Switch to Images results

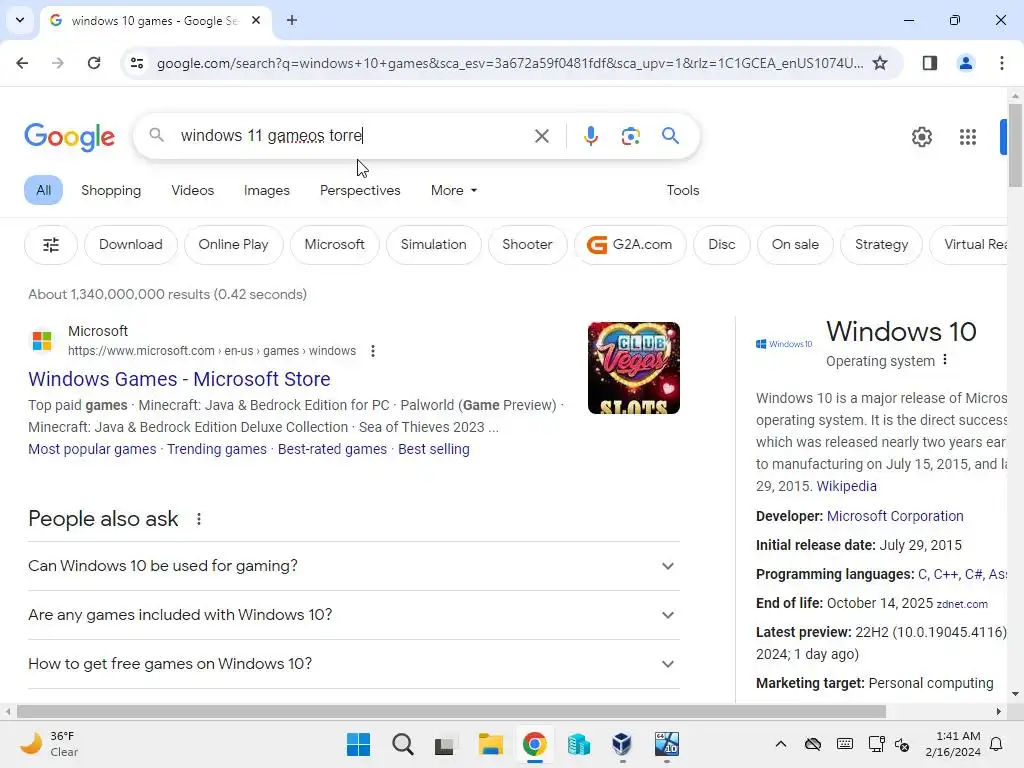pos(266,190)
